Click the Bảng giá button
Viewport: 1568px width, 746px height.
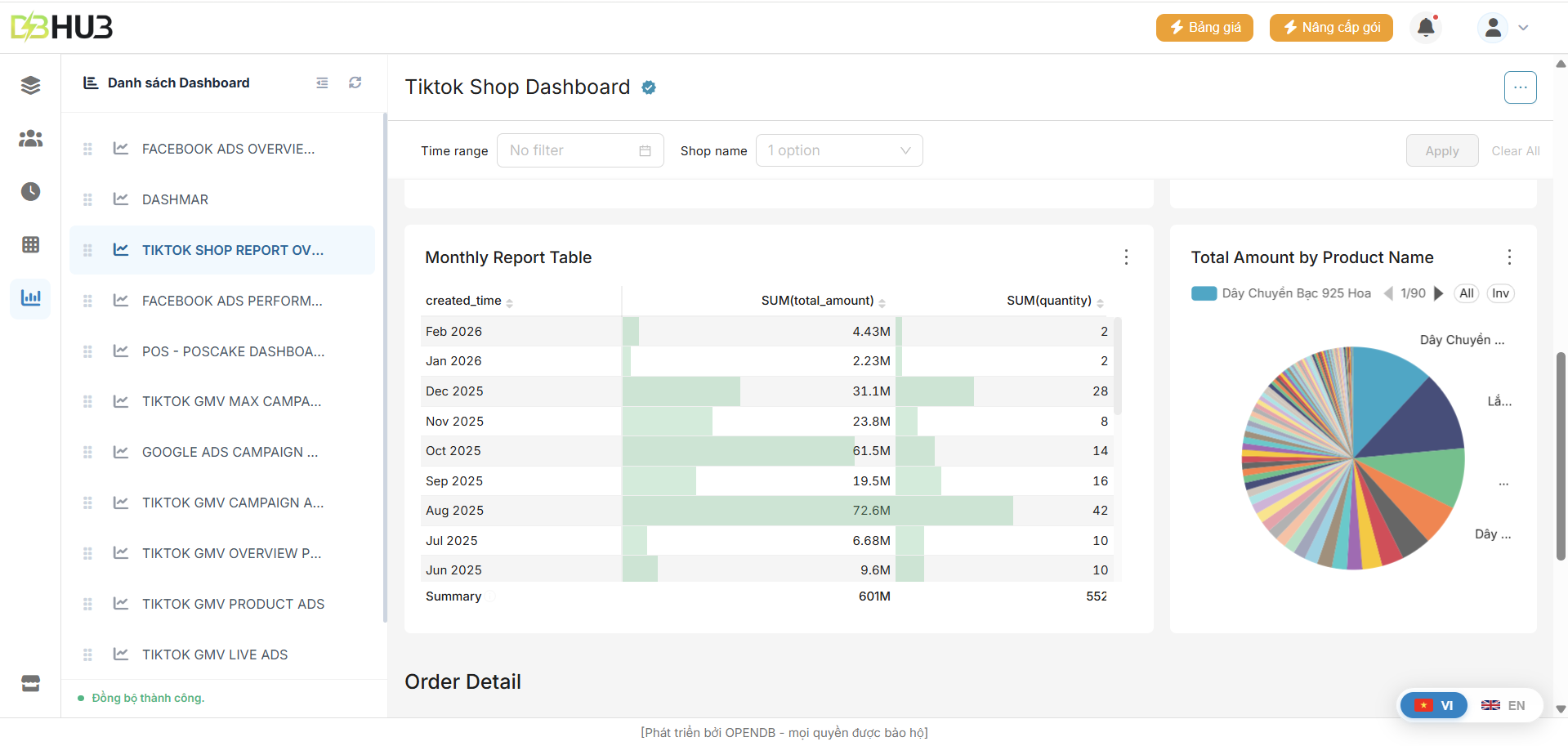click(1204, 28)
